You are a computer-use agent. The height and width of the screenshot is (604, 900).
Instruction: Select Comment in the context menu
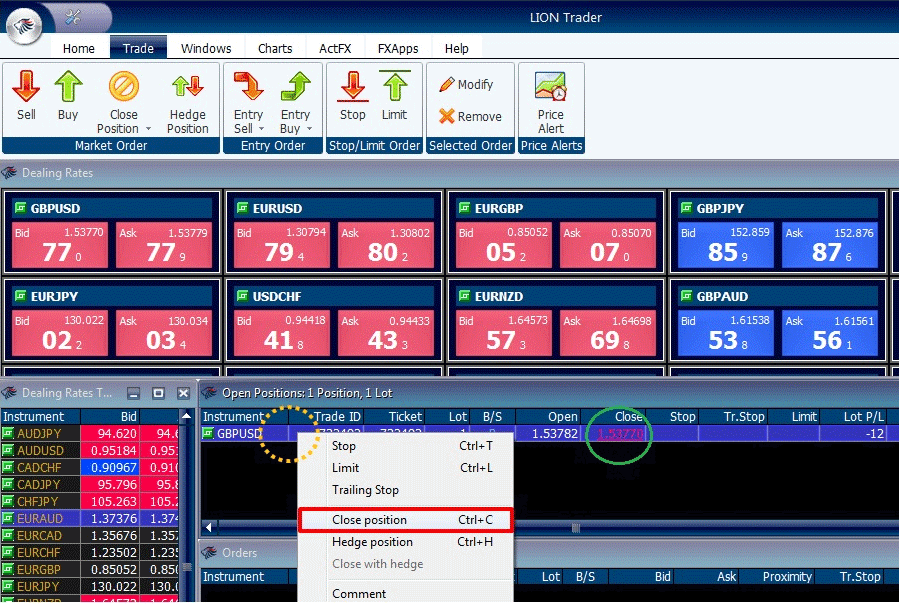coord(405,593)
